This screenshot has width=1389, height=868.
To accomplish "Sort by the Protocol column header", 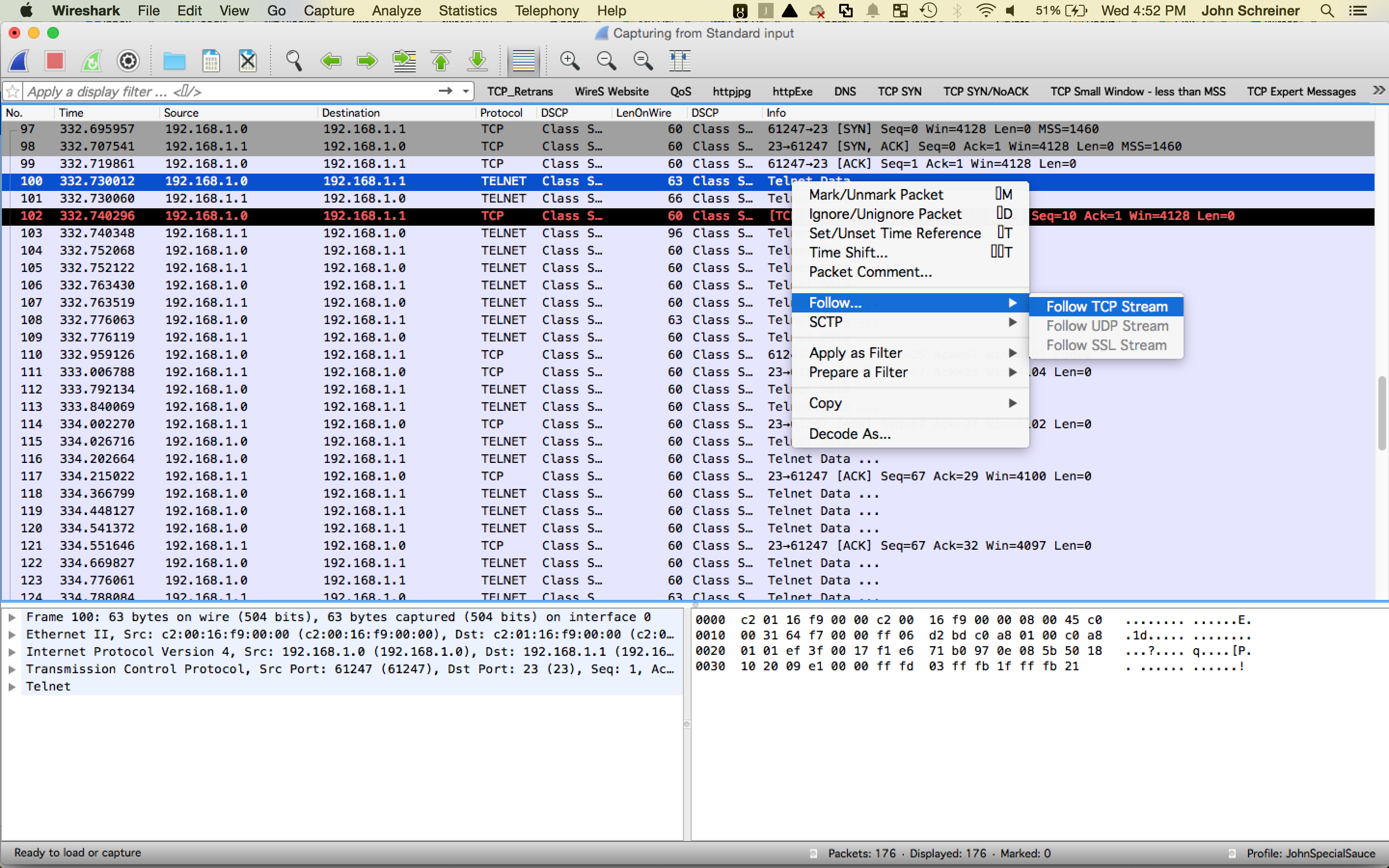I will pyautogui.click(x=506, y=112).
